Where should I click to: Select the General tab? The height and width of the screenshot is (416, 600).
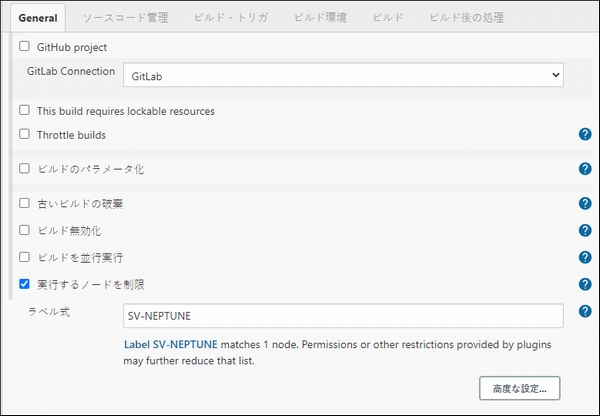38,18
